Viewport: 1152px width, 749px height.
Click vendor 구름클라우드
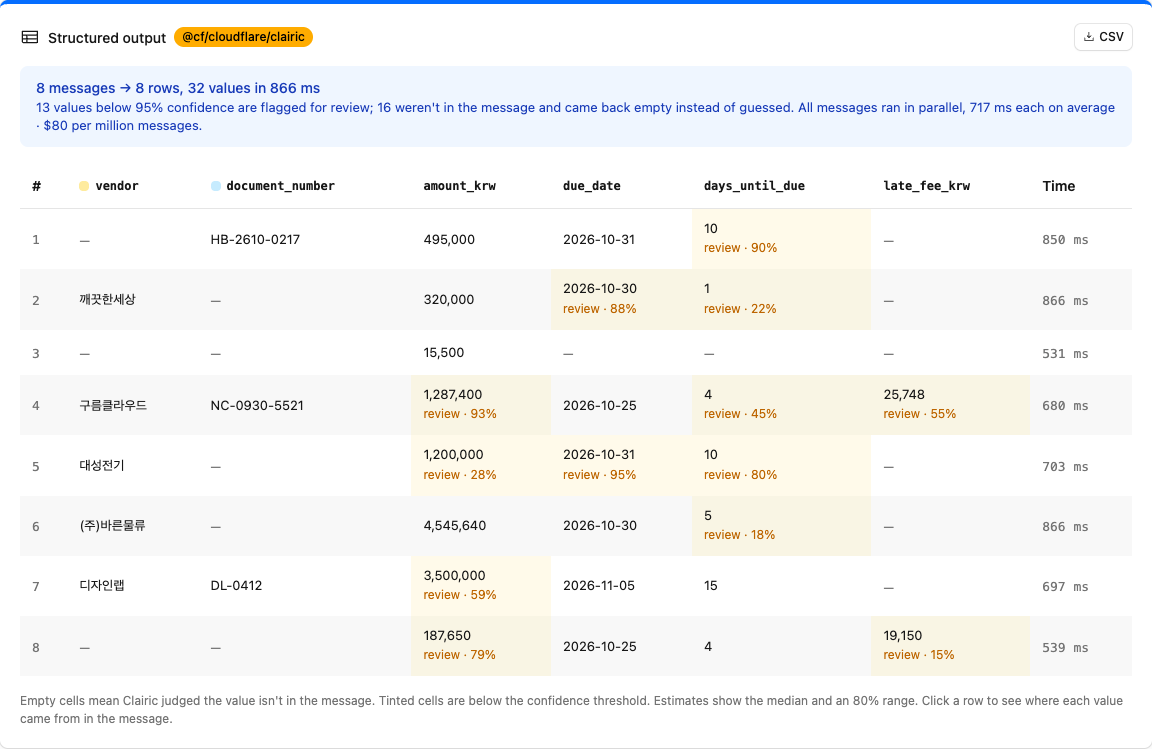(113, 406)
